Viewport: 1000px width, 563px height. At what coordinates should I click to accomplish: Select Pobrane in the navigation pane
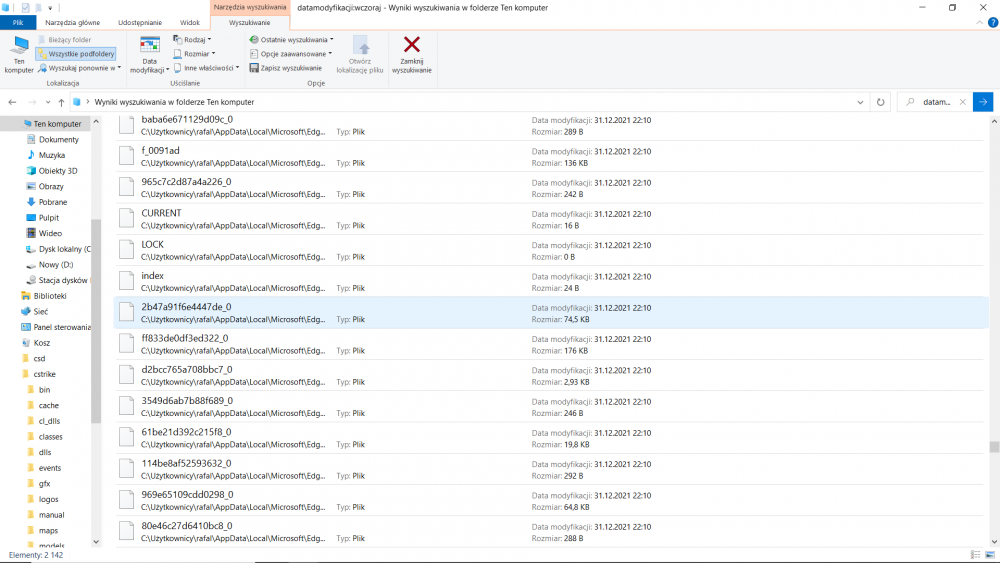[52, 202]
